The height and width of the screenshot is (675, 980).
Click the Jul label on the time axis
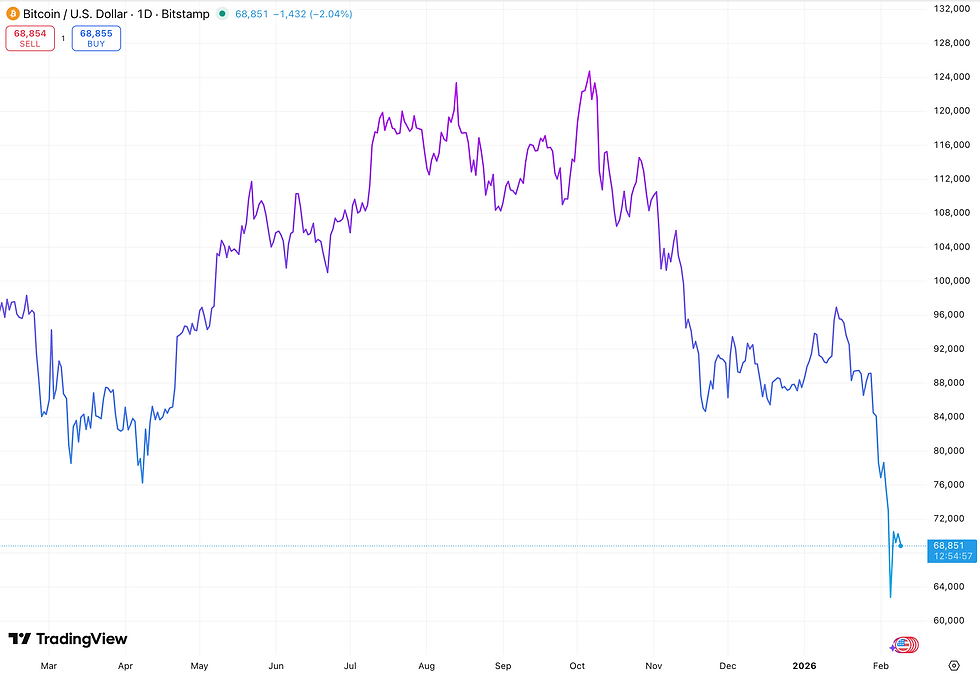350,666
